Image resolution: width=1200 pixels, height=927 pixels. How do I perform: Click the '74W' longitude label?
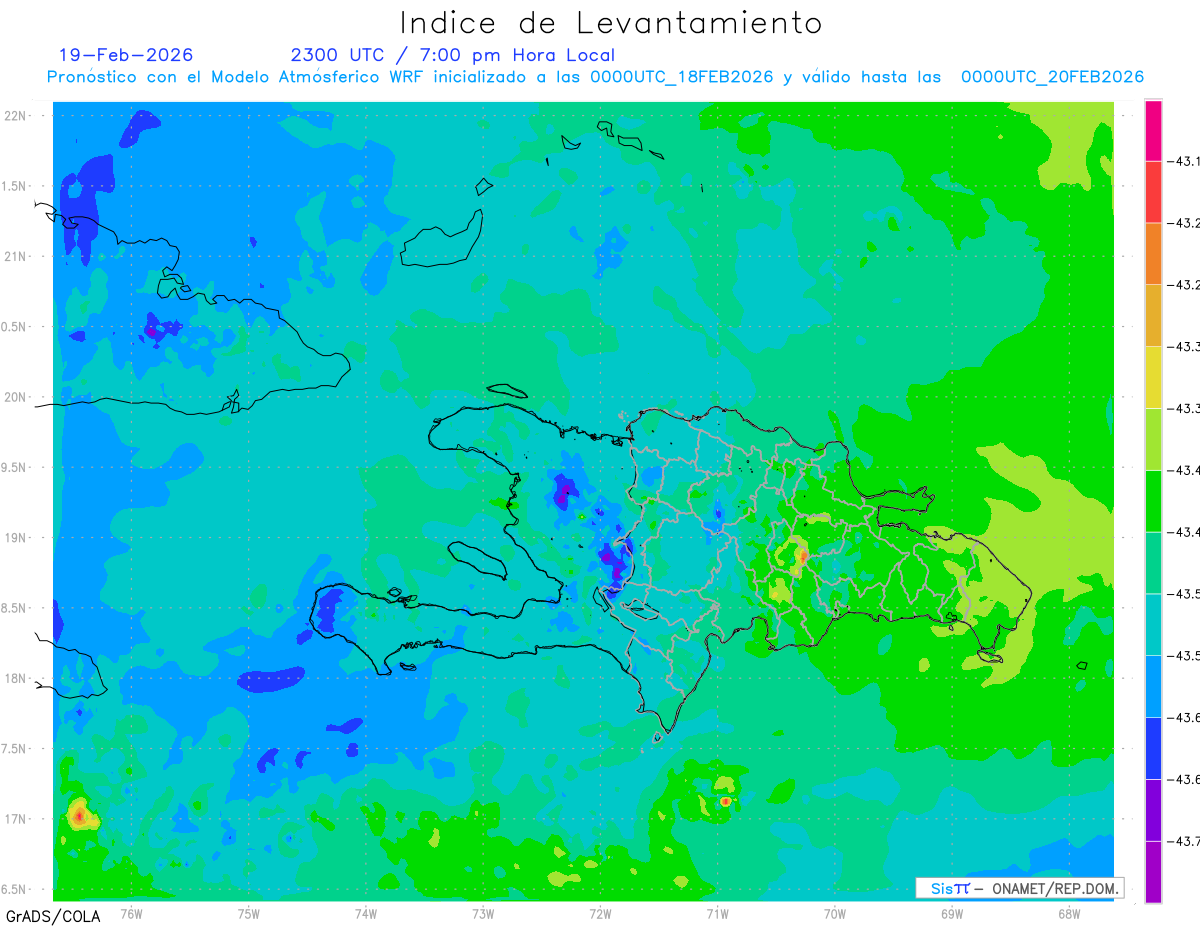(x=366, y=913)
